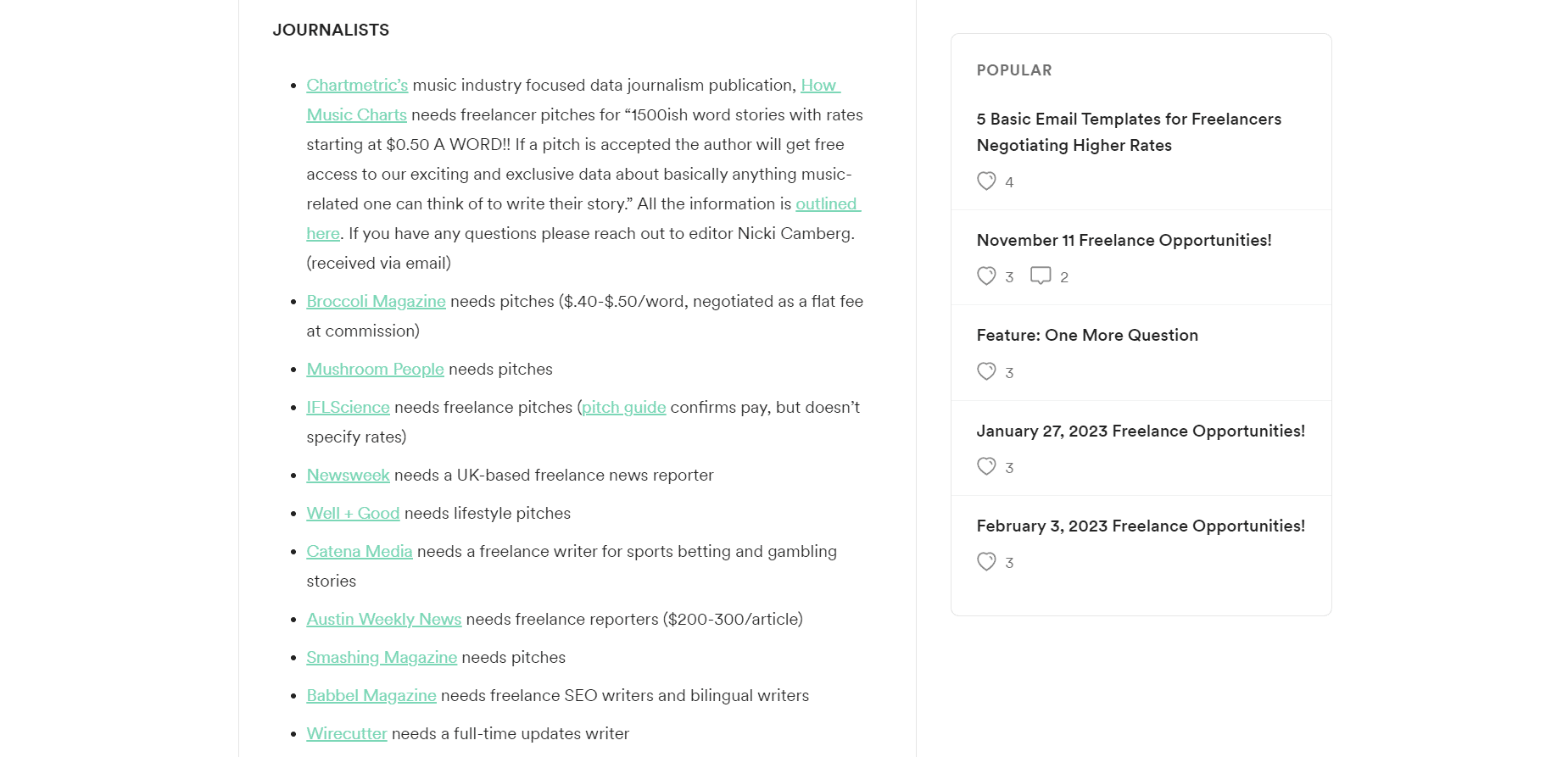Like the Feature: One More Question post
The width and height of the screenshot is (1568, 757).
point(986,372)
